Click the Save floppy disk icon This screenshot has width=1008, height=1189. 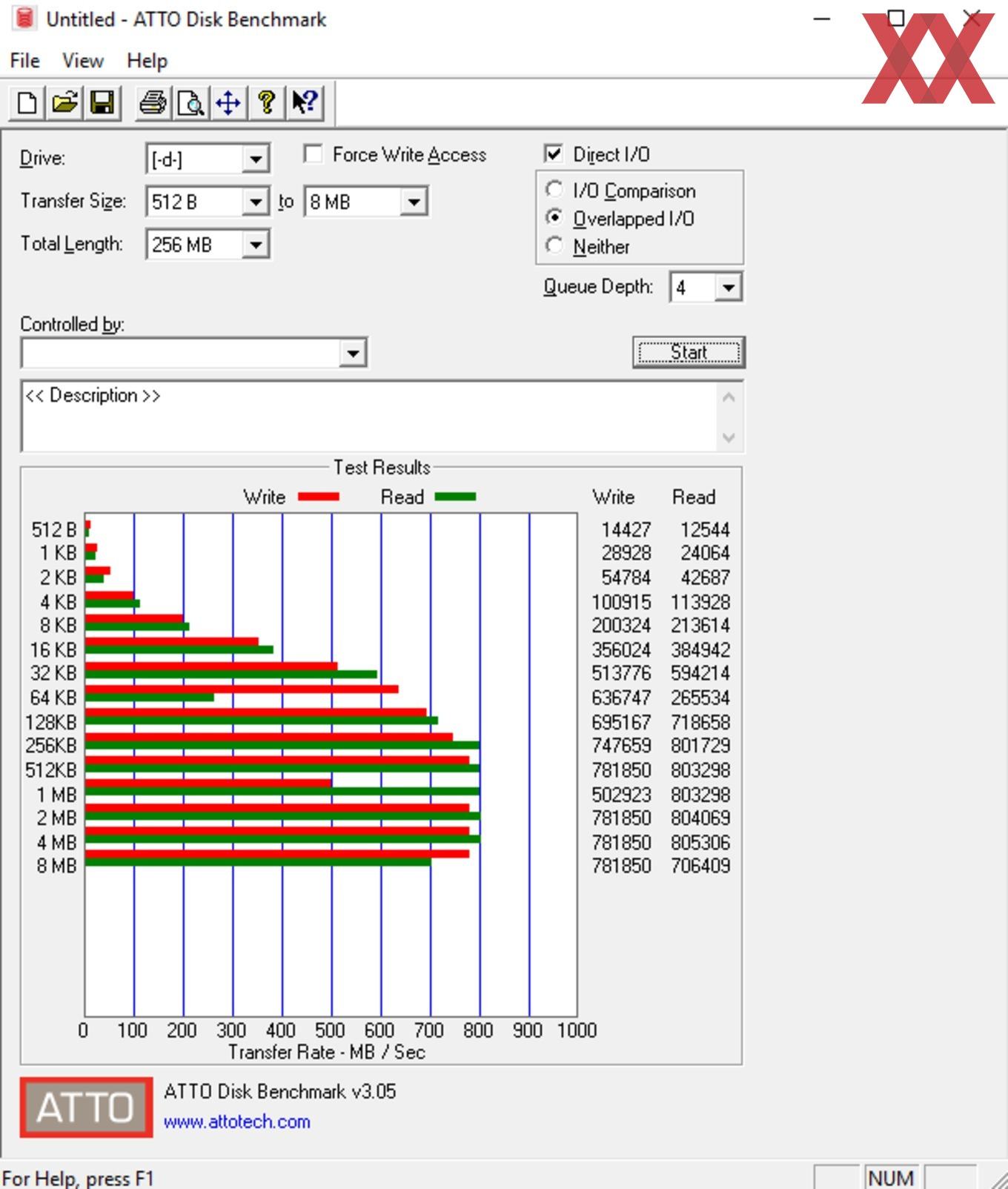coord(102,102)
